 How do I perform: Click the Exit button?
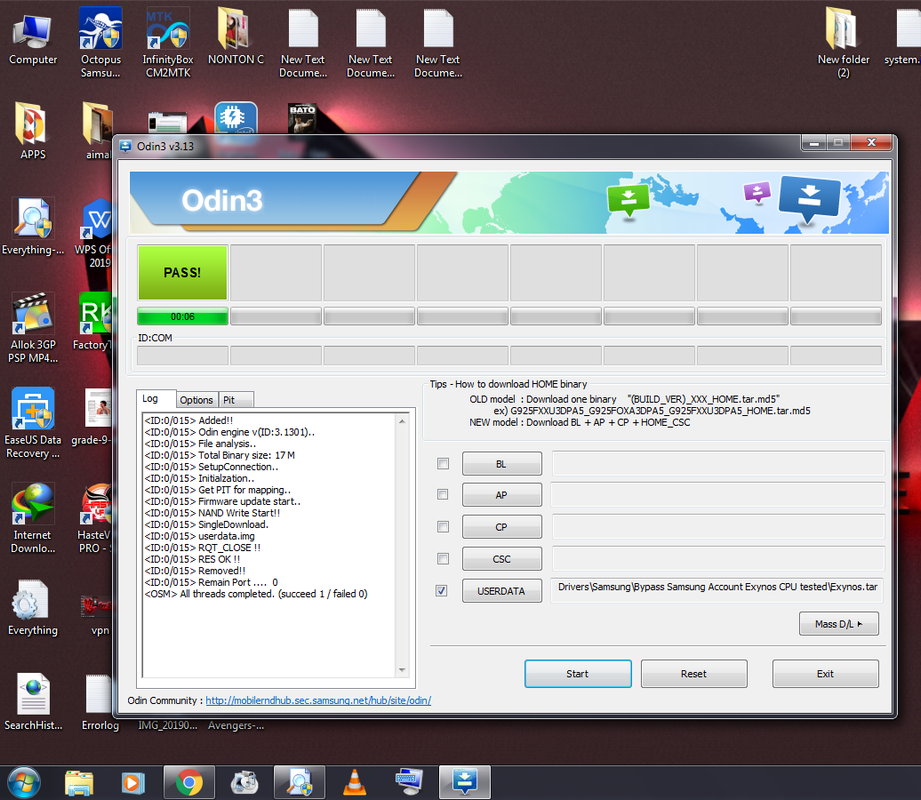click(825, 674)
